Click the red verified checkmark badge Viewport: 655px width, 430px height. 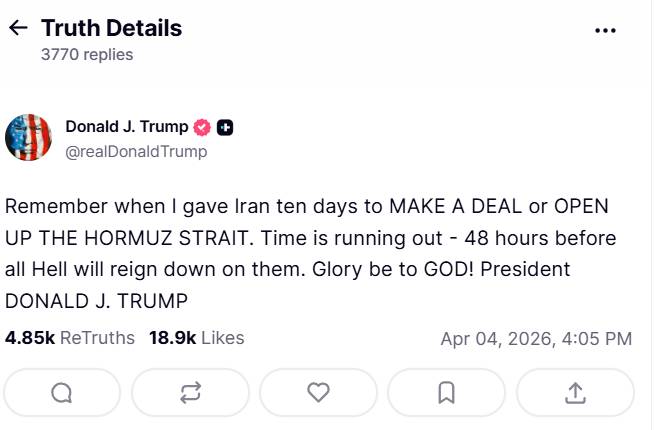tap(201, 127)
